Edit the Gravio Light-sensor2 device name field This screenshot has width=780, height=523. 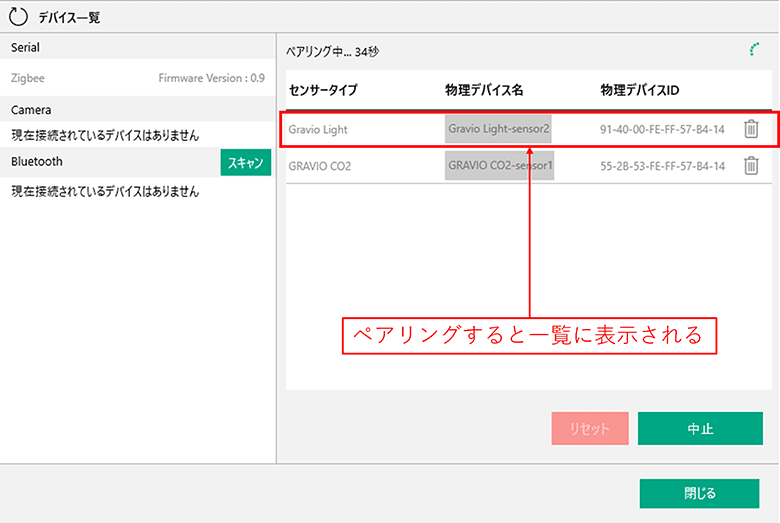pyautogui.click(x=498, y=129)
